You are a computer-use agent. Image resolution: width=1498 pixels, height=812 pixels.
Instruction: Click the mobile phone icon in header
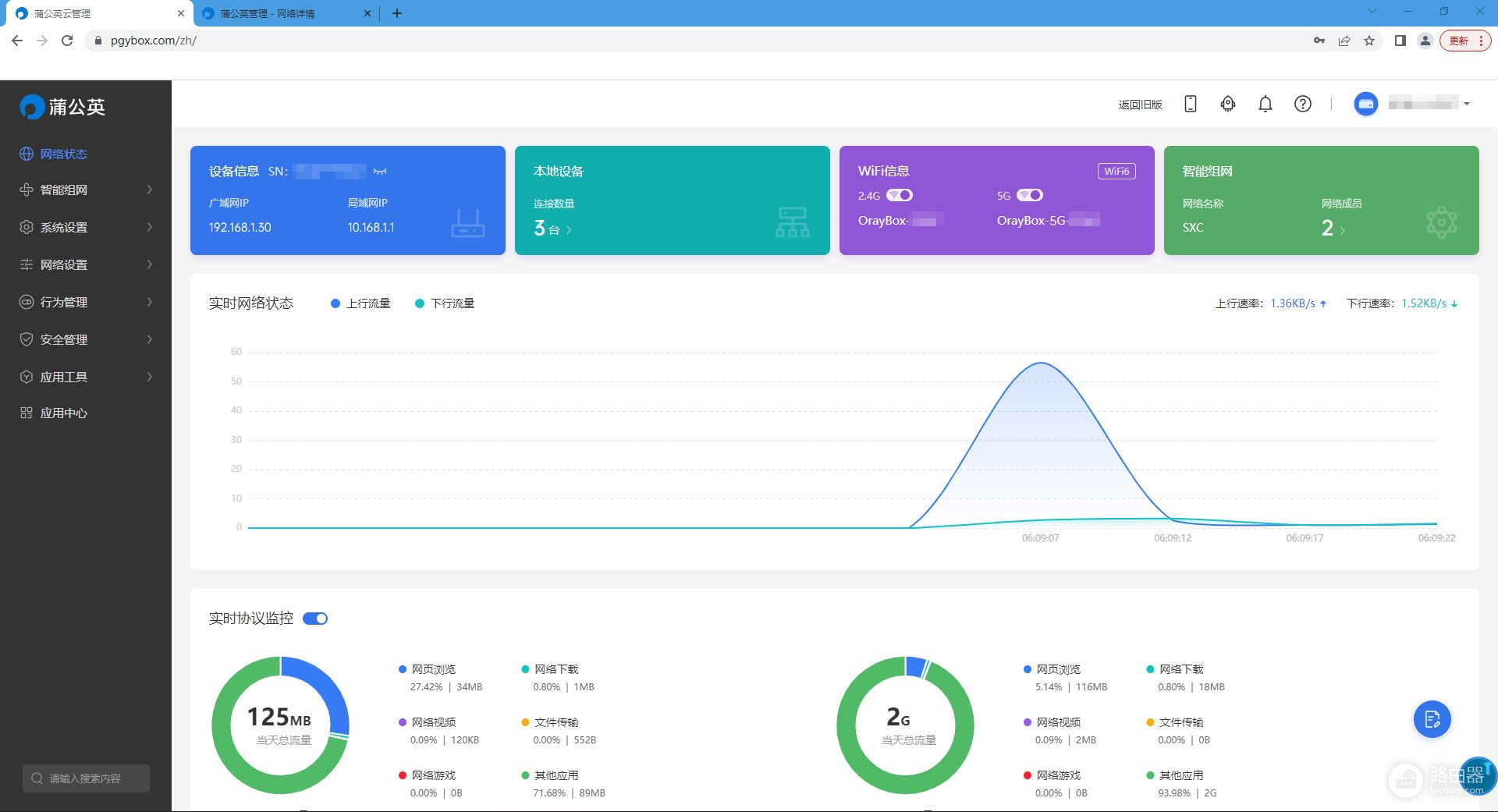pyautogui.click(x=1190, y=104)
